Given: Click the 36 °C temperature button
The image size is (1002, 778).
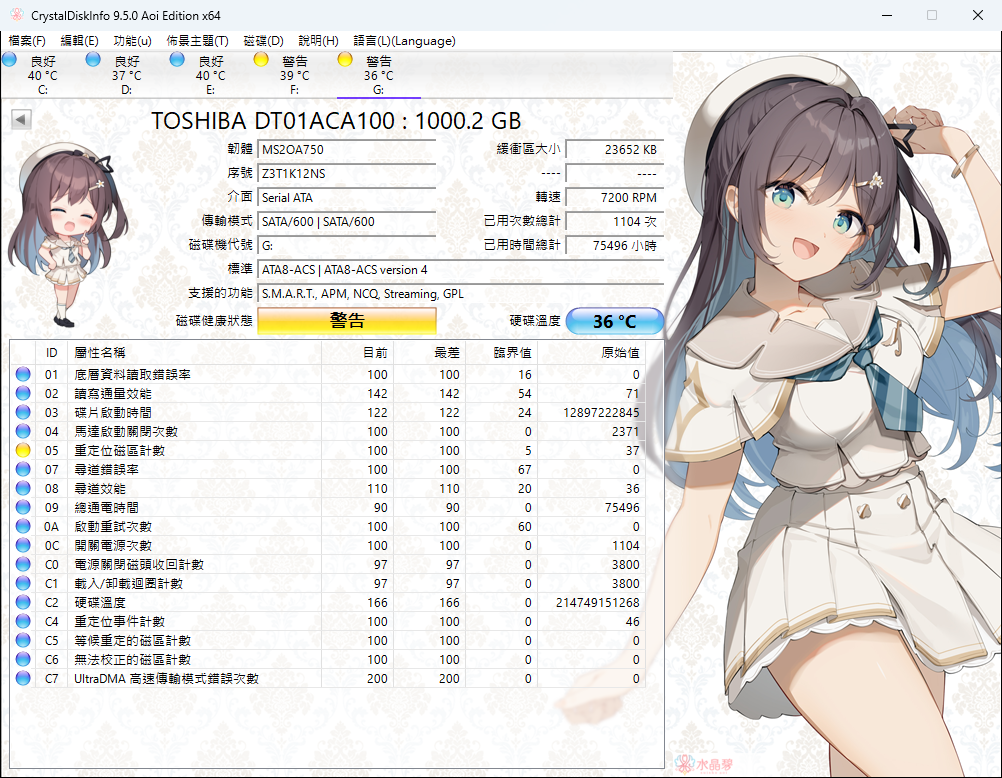Looking at the screenshot, I should coord(615,321).
